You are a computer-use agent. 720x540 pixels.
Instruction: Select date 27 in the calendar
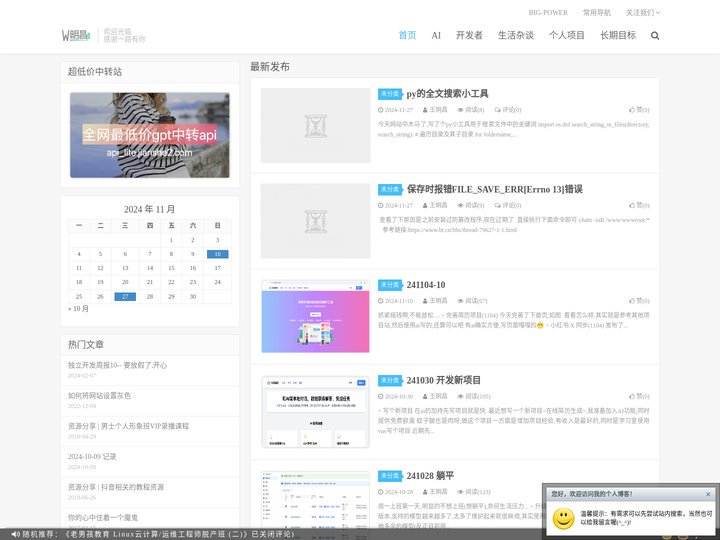[x=125, y=297]
